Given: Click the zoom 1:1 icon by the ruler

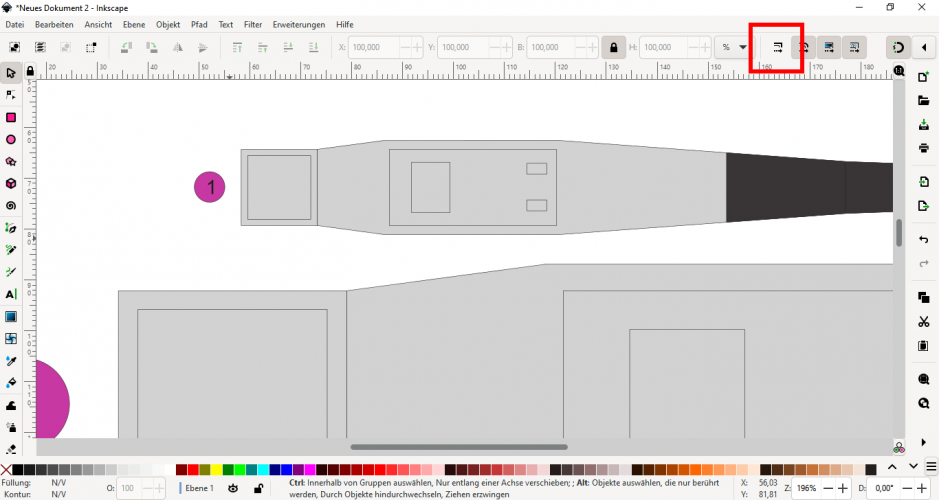Looking at the screenshot, I should point(899,71).
